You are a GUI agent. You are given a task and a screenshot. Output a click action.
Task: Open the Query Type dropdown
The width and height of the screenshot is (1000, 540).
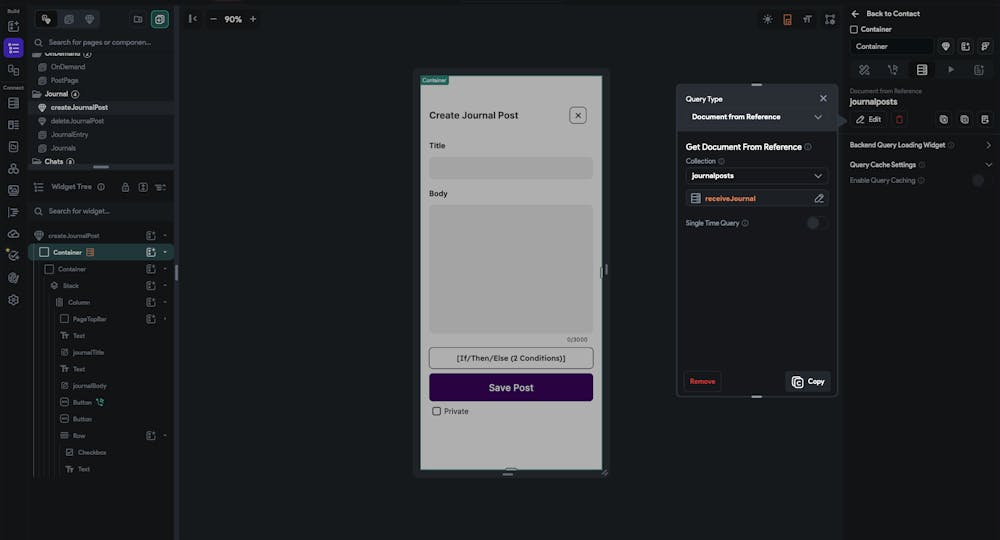click(756, 117)
